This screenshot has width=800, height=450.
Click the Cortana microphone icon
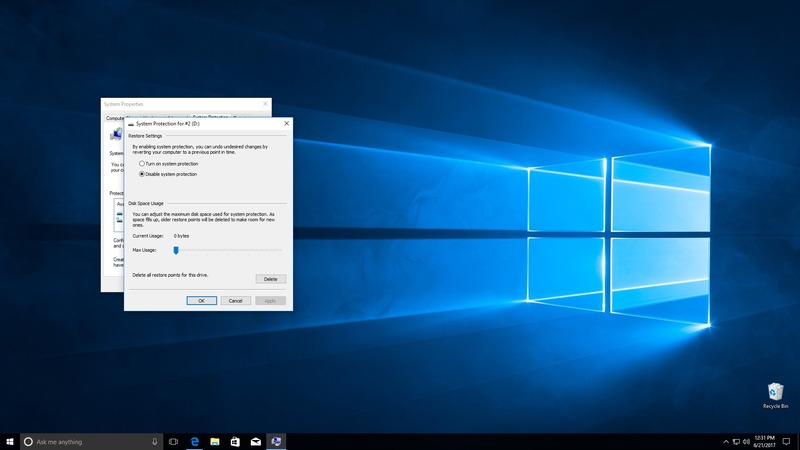(155, 441)
